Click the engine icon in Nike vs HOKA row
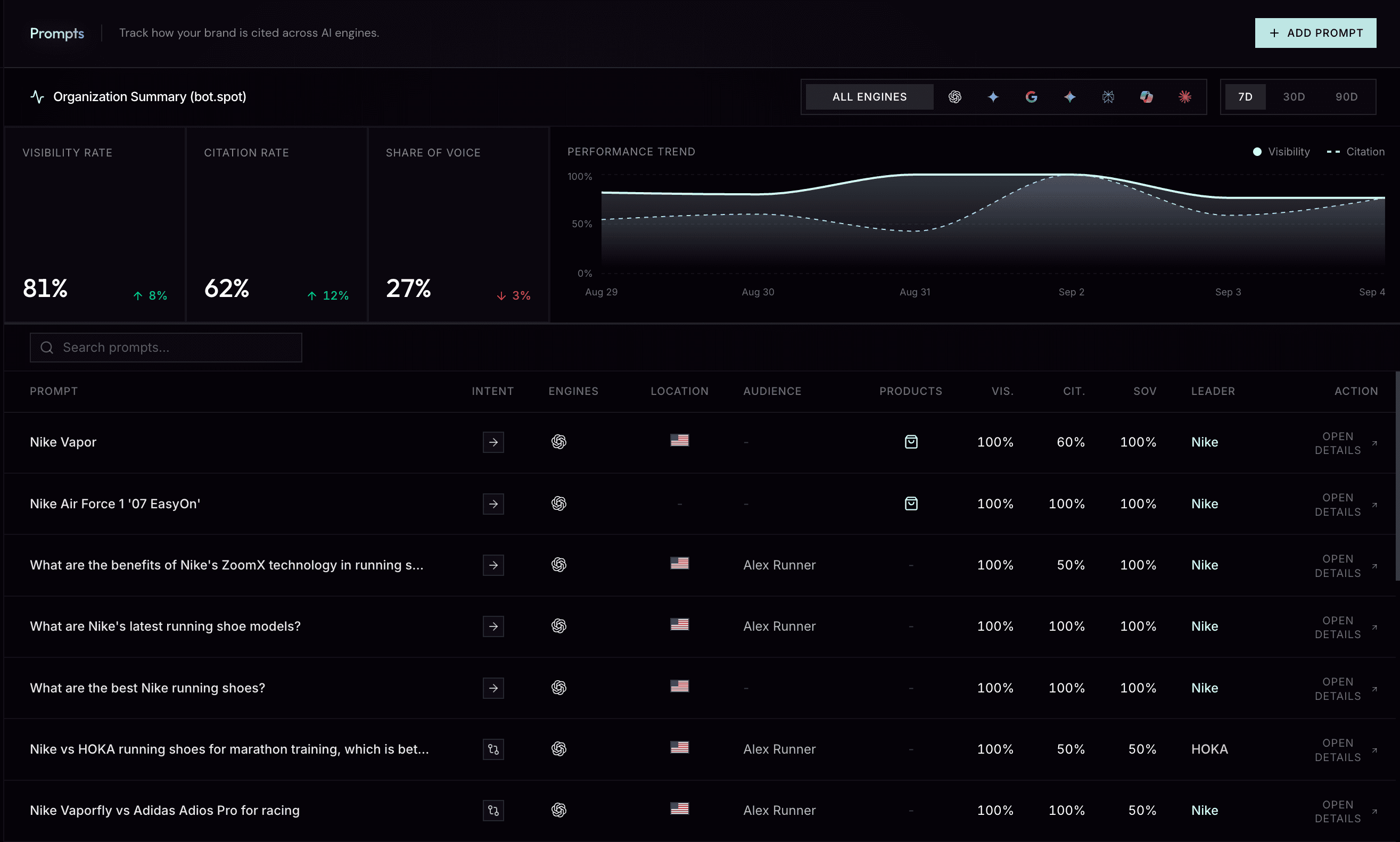The image size is (1400, 842). click(x=558, y=749)
